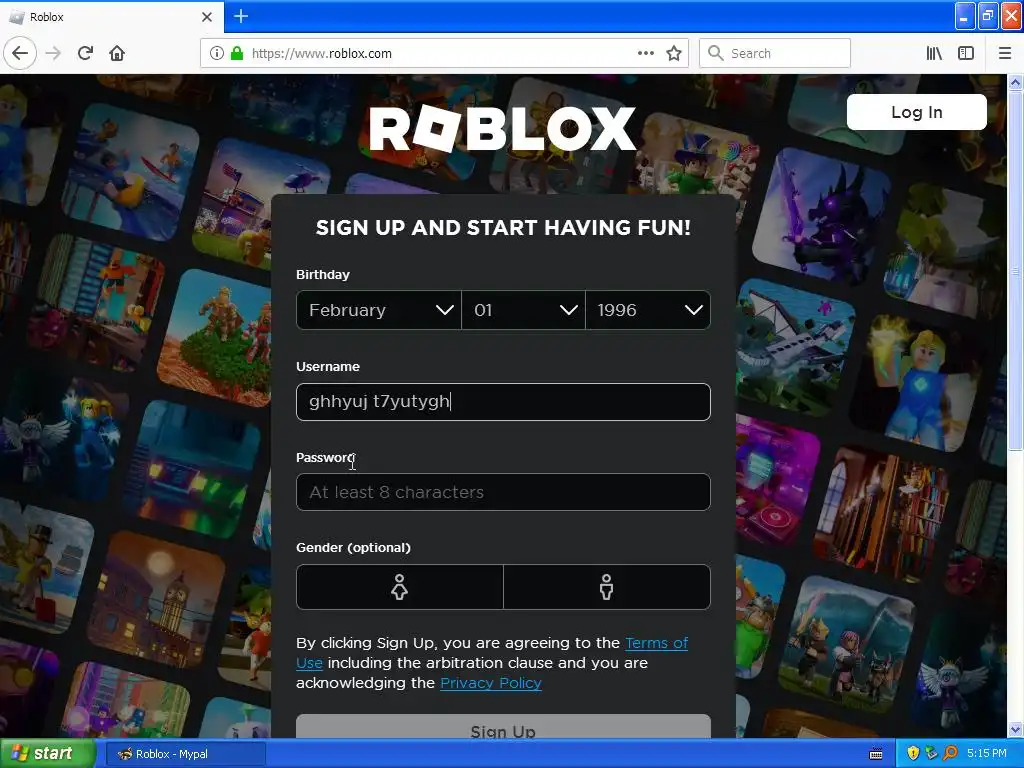The height and width of the screenshot is (768, 1024).
Task: Click the page scrollbar up arrow
Action: pos(1016,83)
